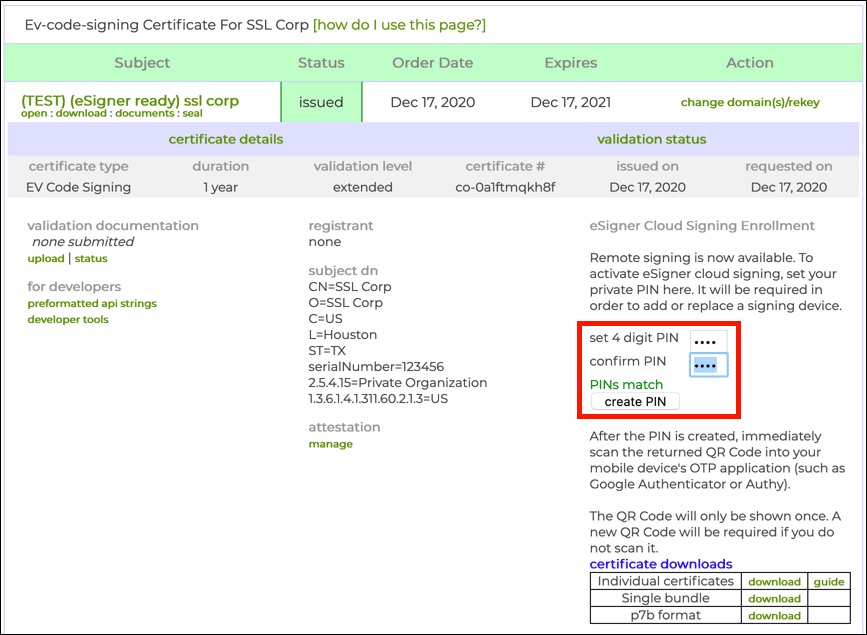
Task: Click 'upload' under validation documentation
Action: [46, 259]
